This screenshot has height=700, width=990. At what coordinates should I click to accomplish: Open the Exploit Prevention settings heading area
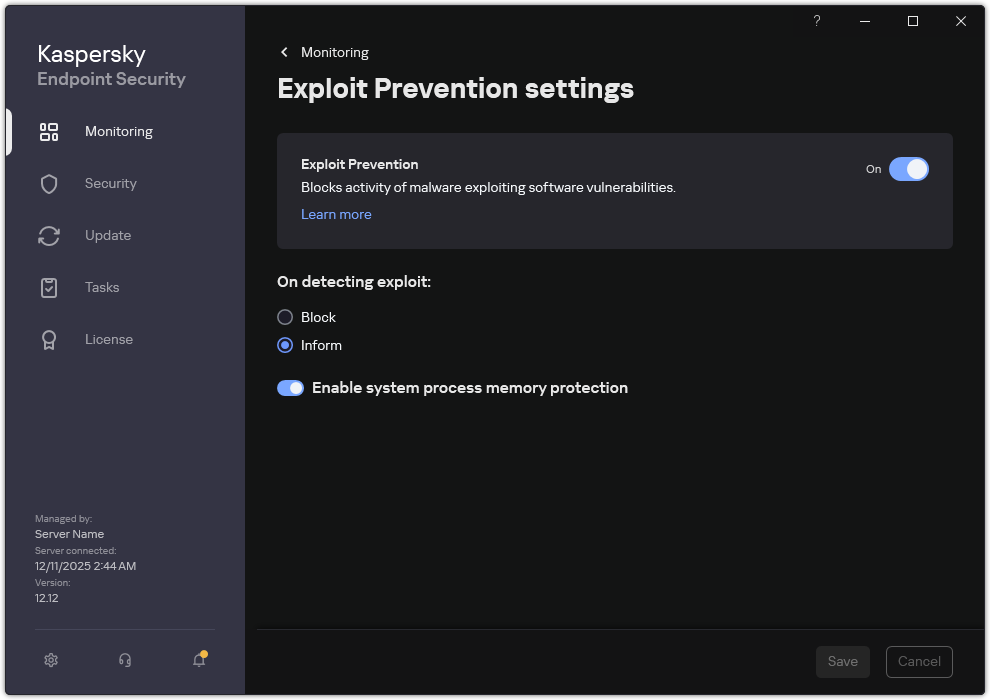coord(455,88)
